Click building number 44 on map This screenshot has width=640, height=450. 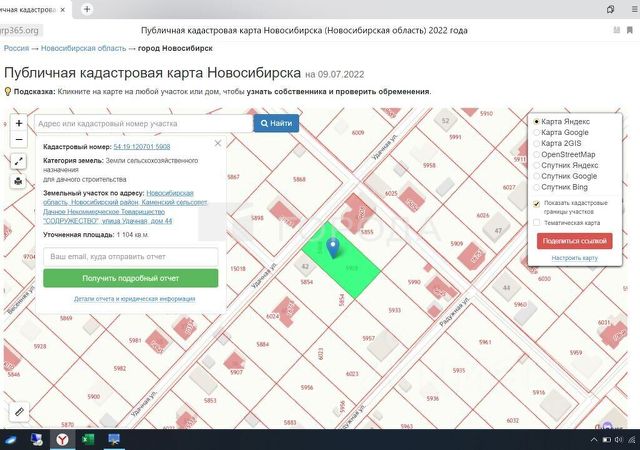(507, 287)
